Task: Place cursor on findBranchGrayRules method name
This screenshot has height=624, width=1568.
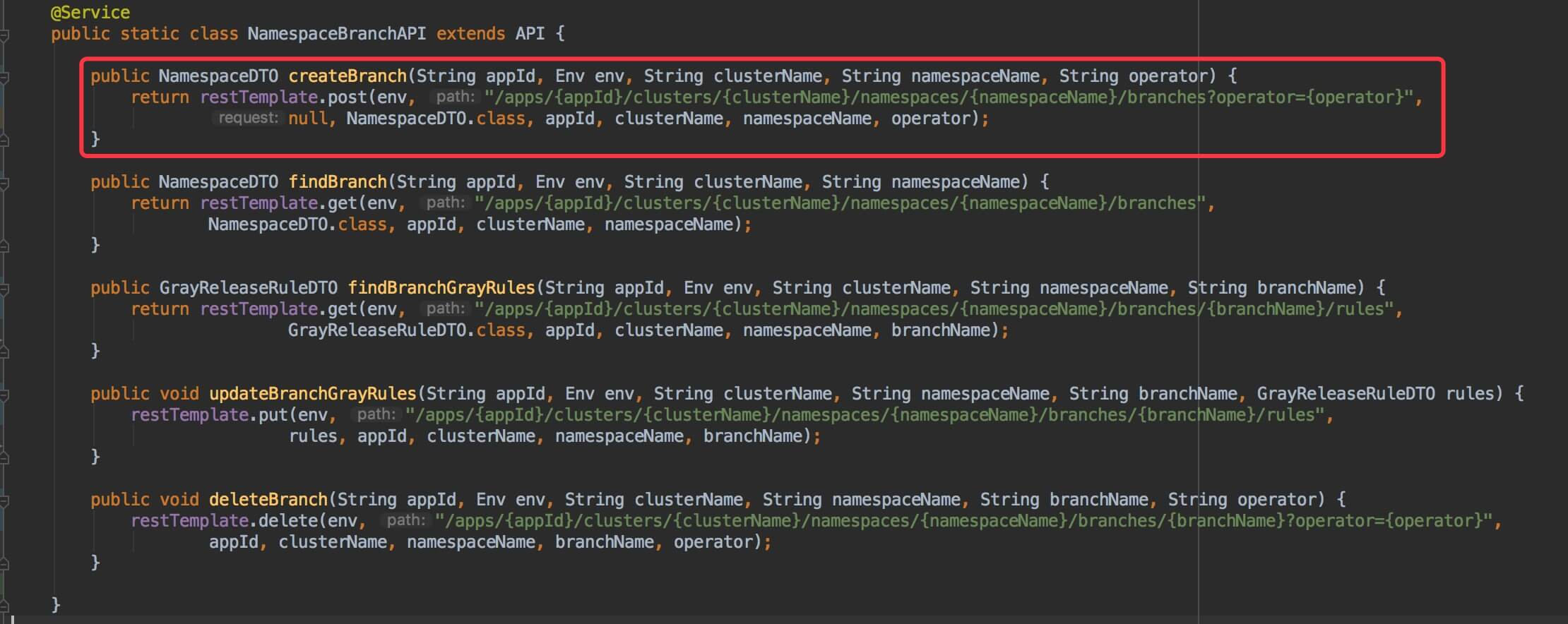Action: coord(441,288)
